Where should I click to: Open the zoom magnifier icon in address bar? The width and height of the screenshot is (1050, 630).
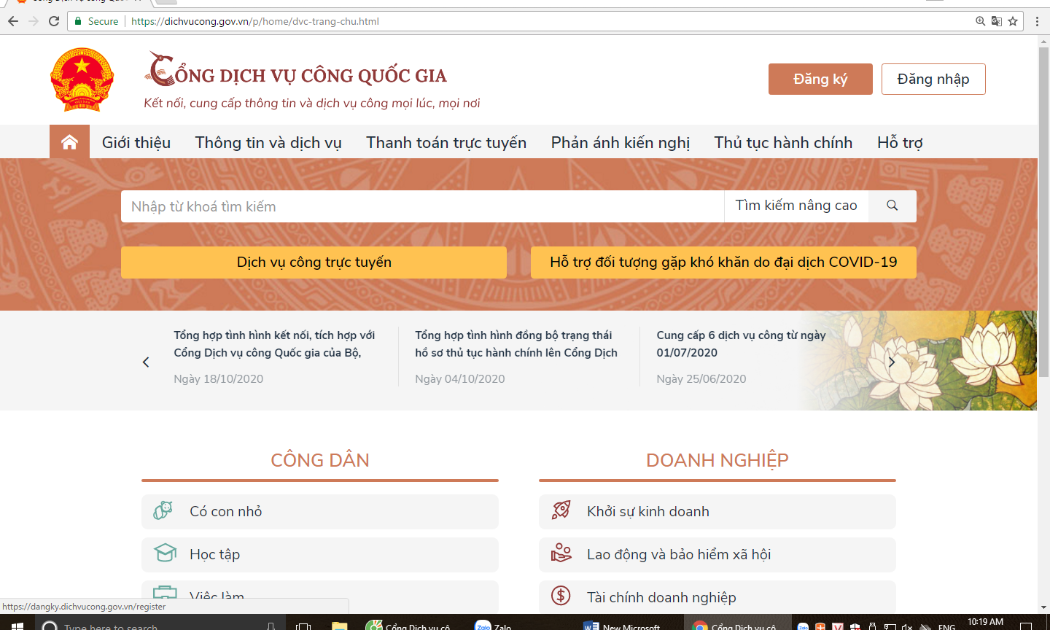point(980,21)
